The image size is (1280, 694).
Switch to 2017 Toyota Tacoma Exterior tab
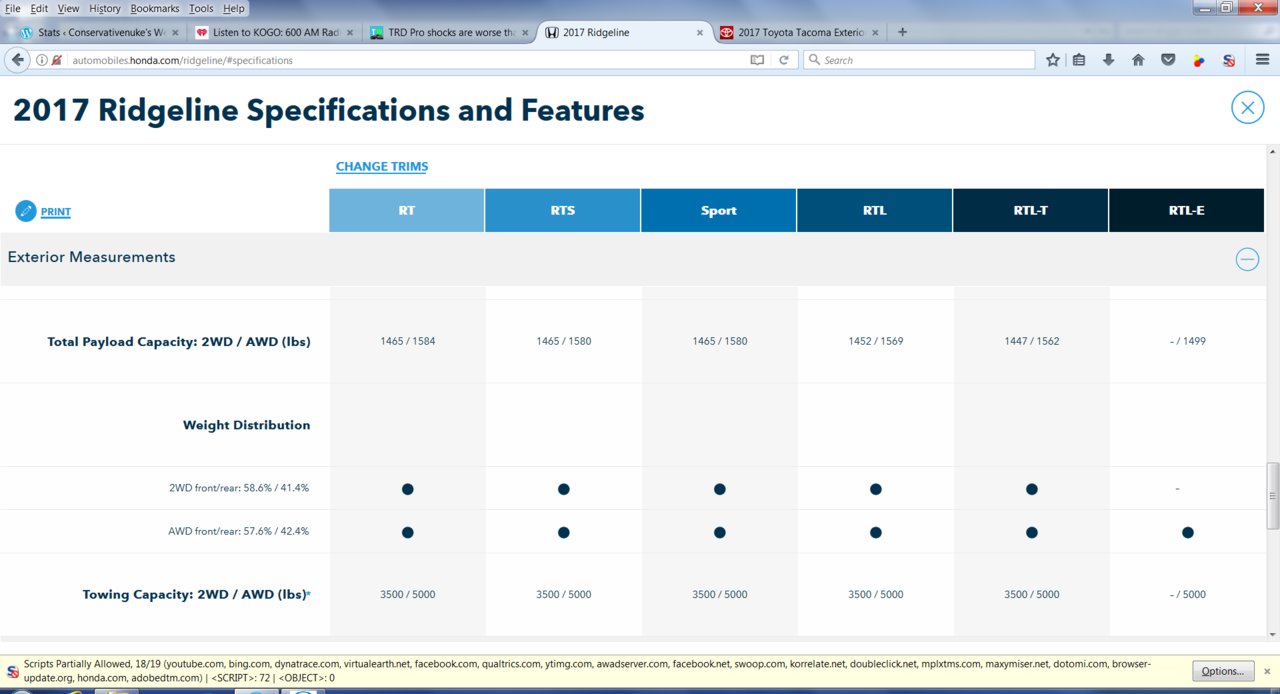pyautogui.click(x=799, y=32)
